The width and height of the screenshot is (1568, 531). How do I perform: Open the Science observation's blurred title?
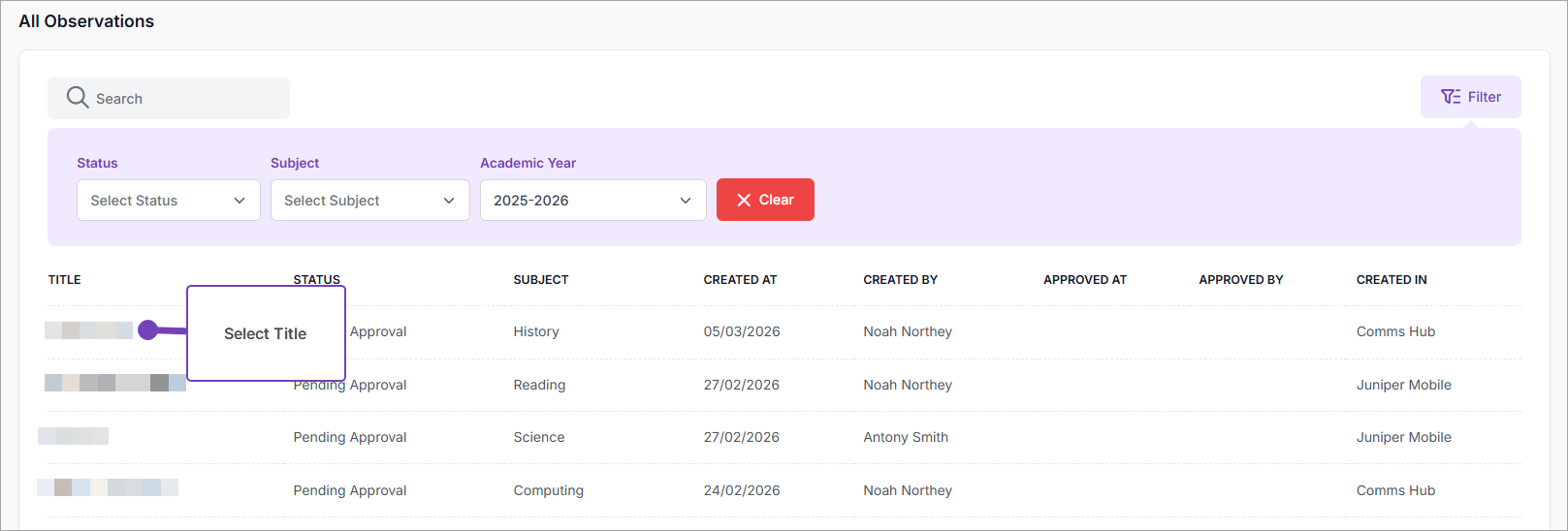tap(74, 436)
